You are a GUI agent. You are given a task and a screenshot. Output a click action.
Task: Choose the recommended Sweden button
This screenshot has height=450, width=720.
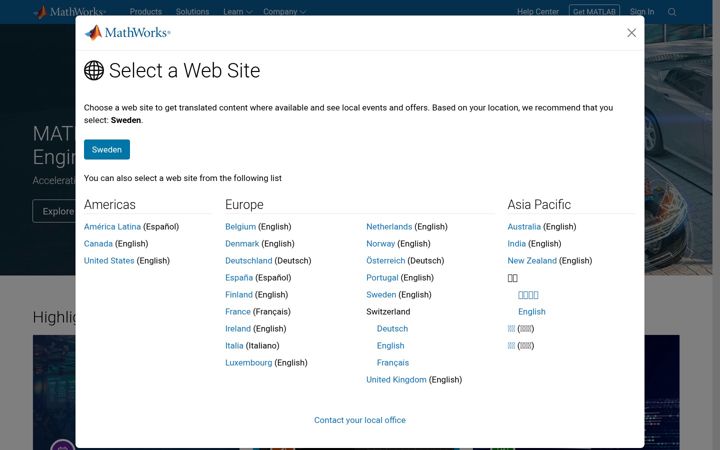[107, 150]
